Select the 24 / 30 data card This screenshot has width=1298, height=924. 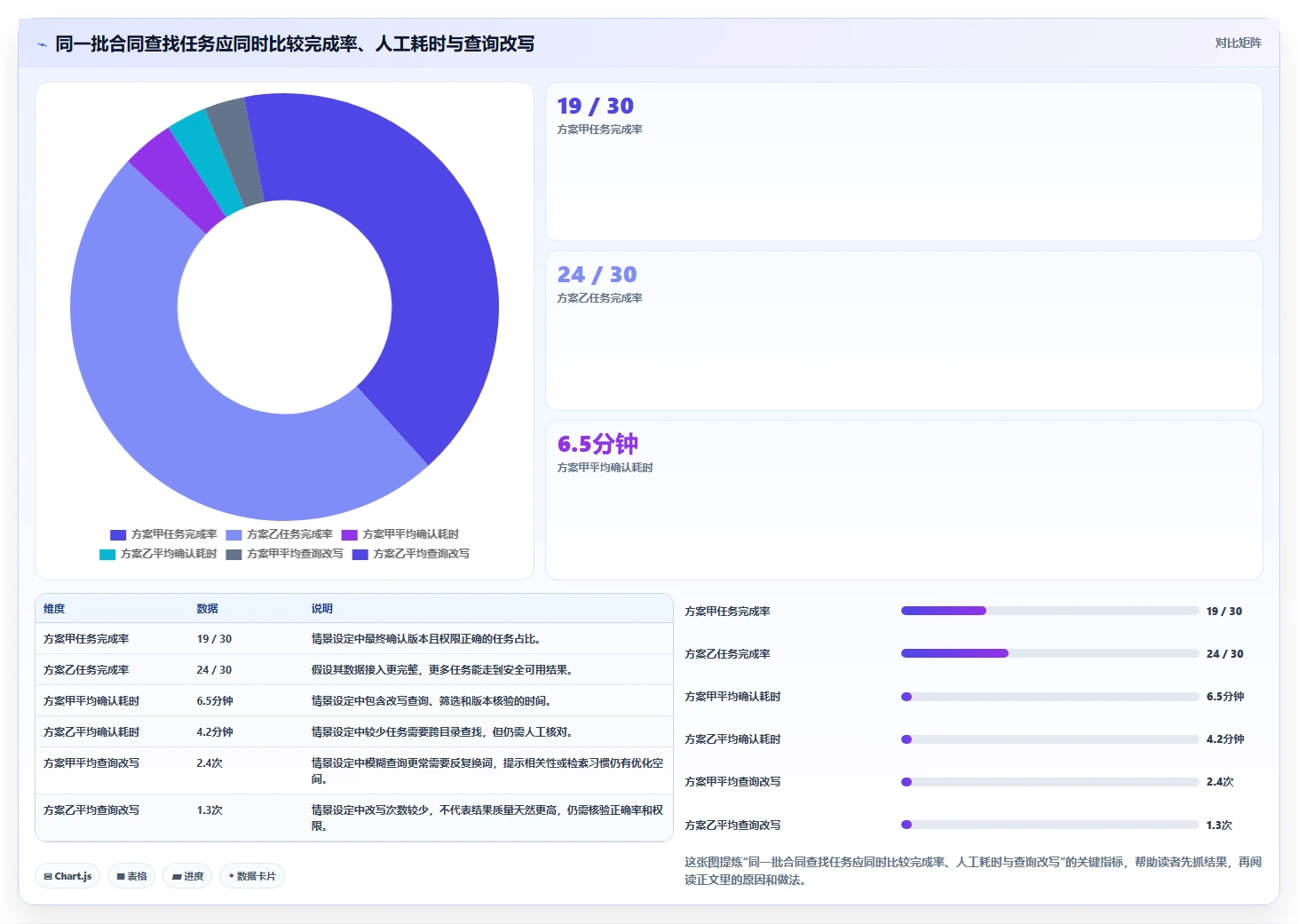[904, 330]
